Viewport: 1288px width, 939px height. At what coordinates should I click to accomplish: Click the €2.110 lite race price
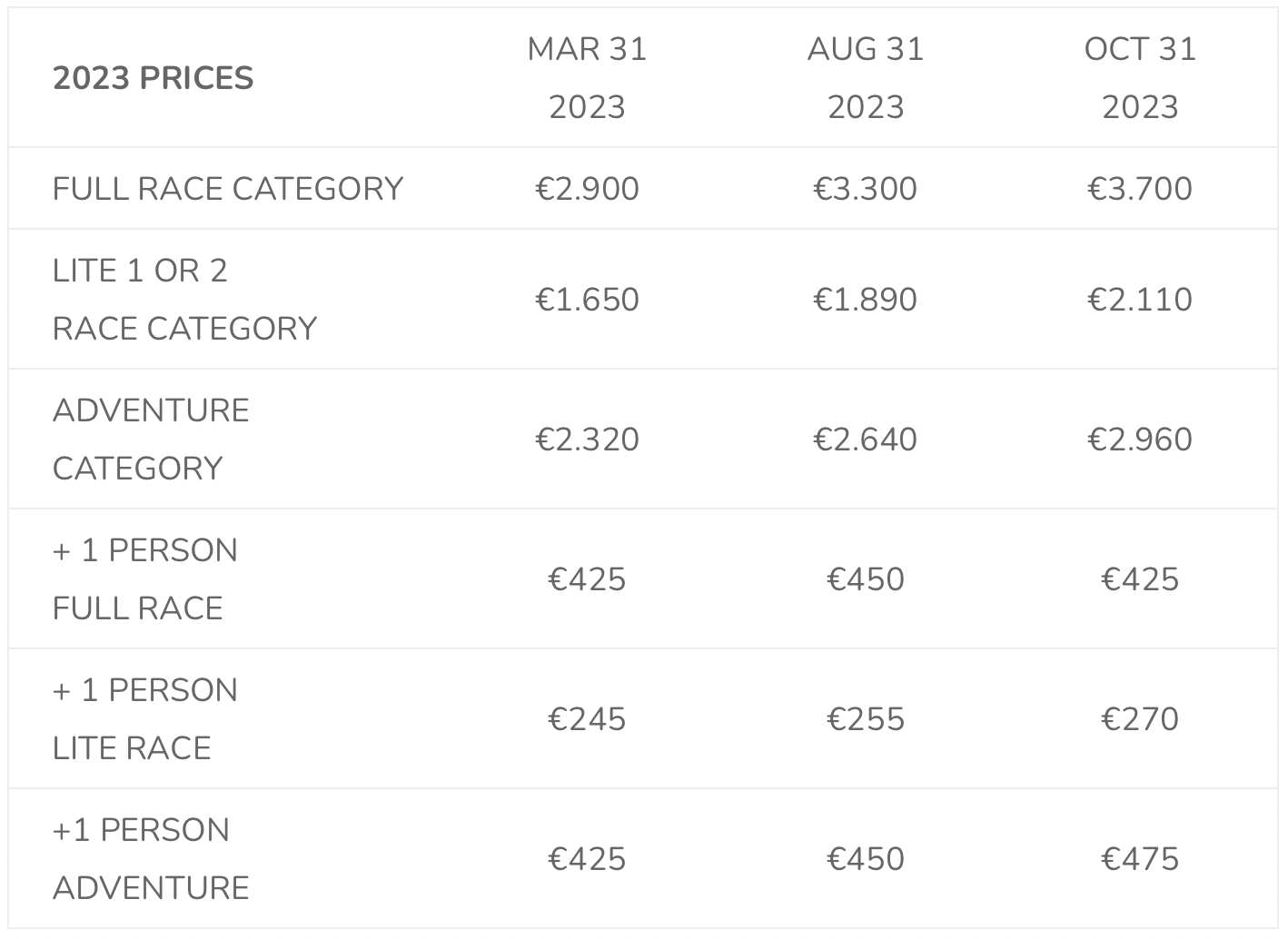click(x=1140, y=300)
